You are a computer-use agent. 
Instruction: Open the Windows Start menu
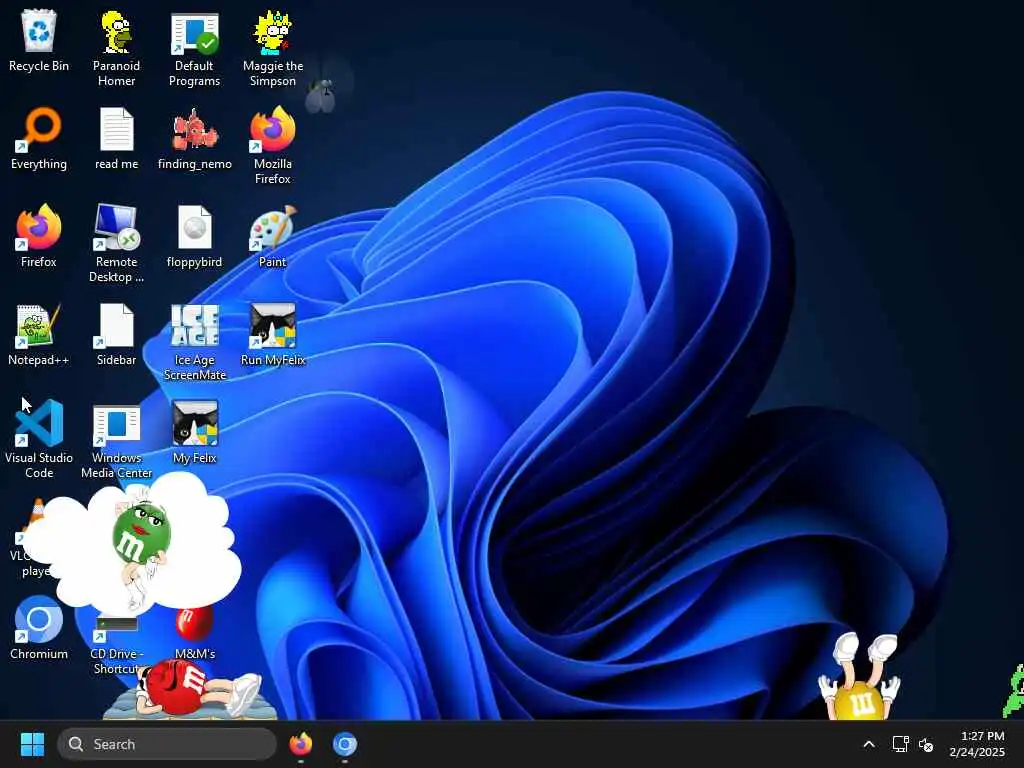(x=32, y=744)
